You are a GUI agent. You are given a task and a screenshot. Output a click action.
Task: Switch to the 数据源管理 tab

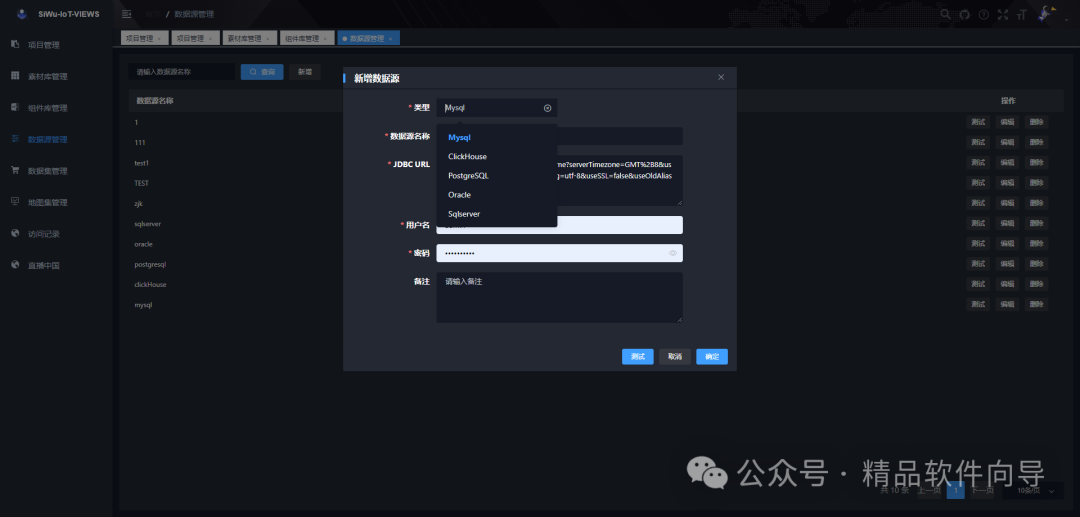[x=367, y=39]
